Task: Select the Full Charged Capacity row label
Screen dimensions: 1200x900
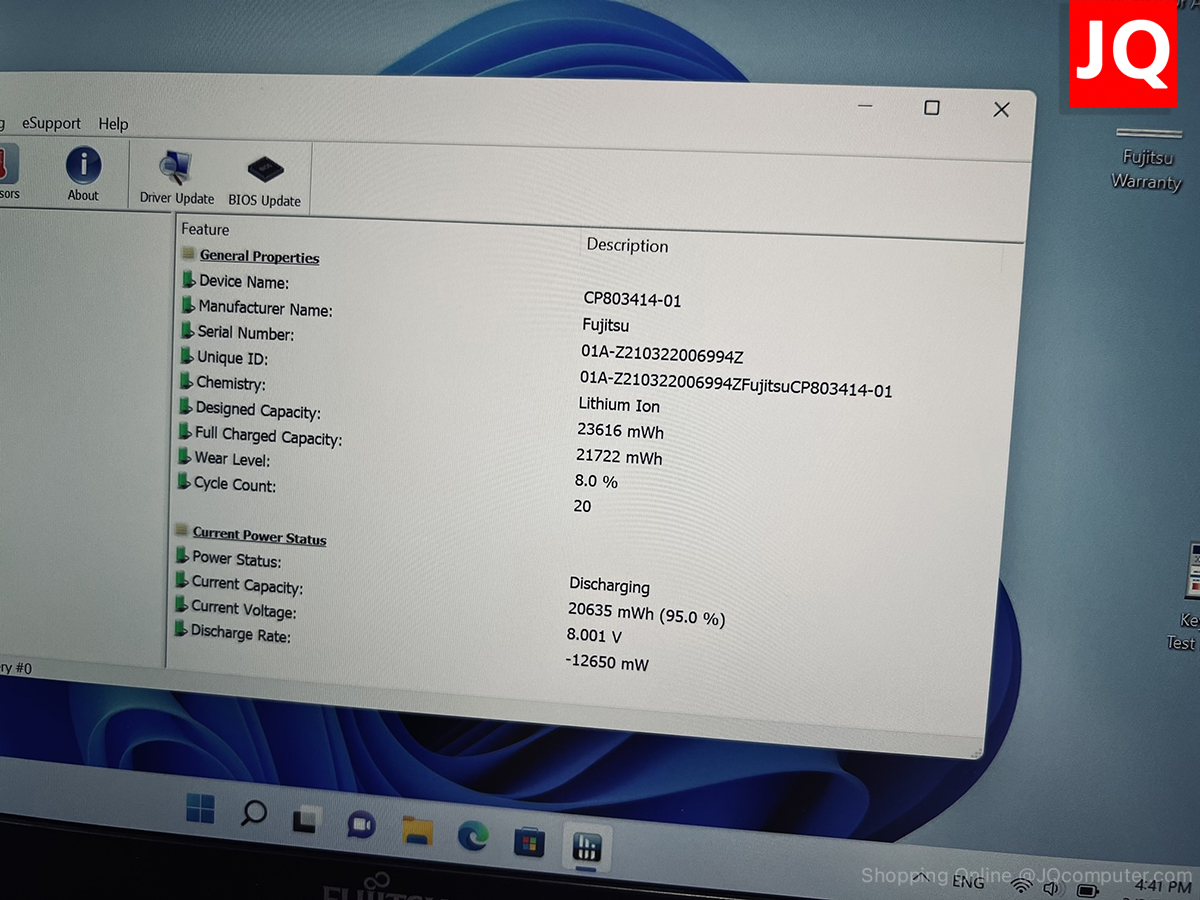Action: pos(268,435)
